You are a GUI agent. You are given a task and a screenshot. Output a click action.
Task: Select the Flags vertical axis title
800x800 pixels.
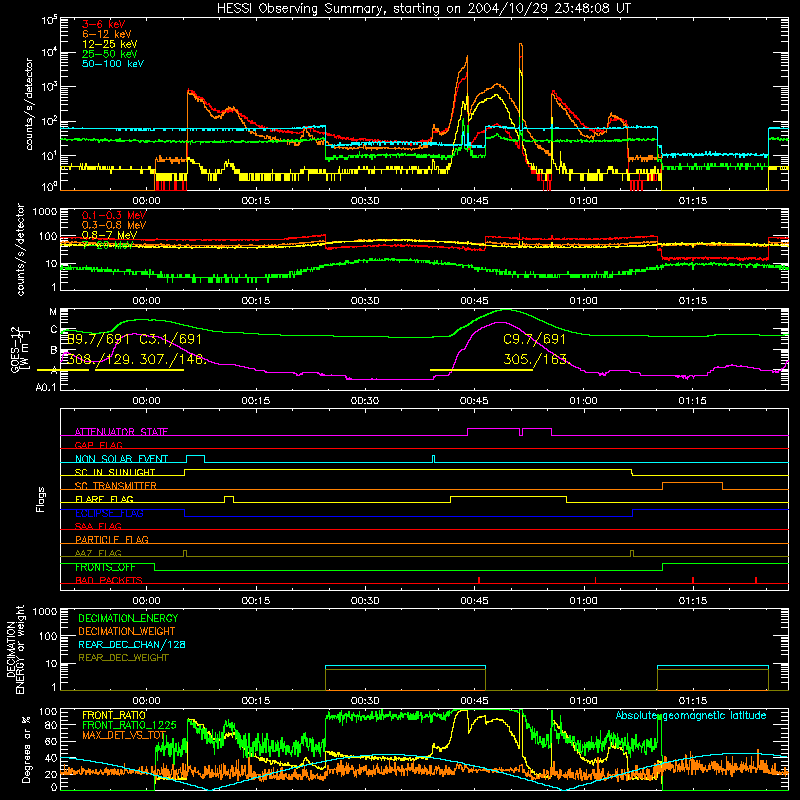(40, 499)
